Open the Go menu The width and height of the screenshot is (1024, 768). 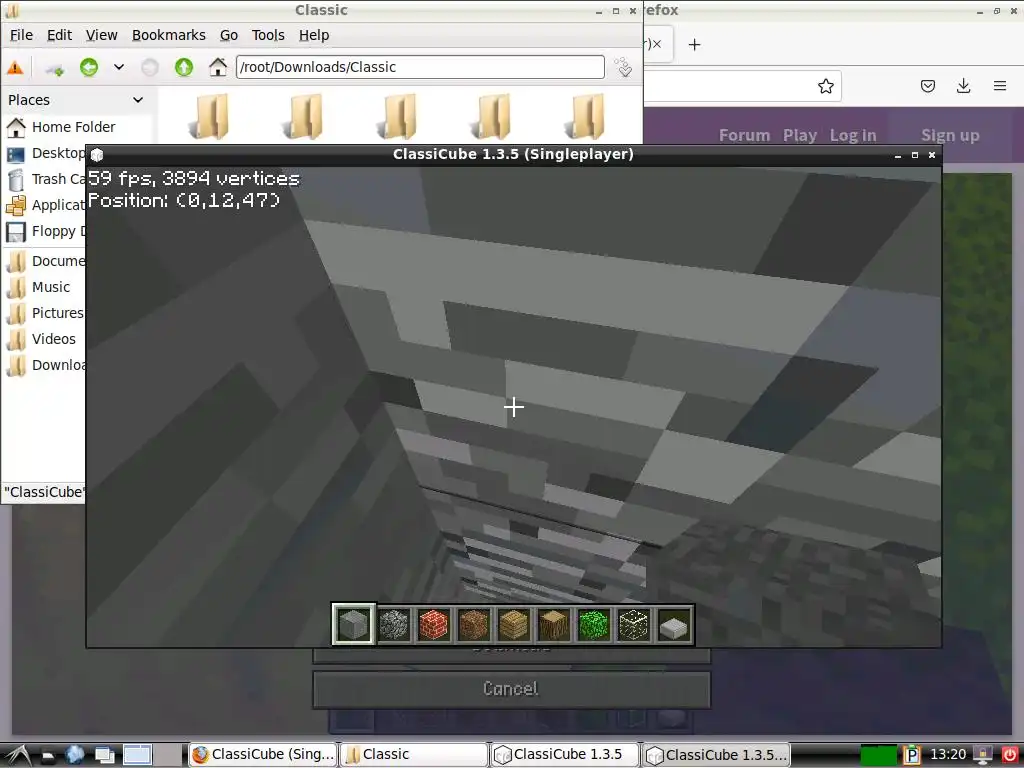click(229, 35)
